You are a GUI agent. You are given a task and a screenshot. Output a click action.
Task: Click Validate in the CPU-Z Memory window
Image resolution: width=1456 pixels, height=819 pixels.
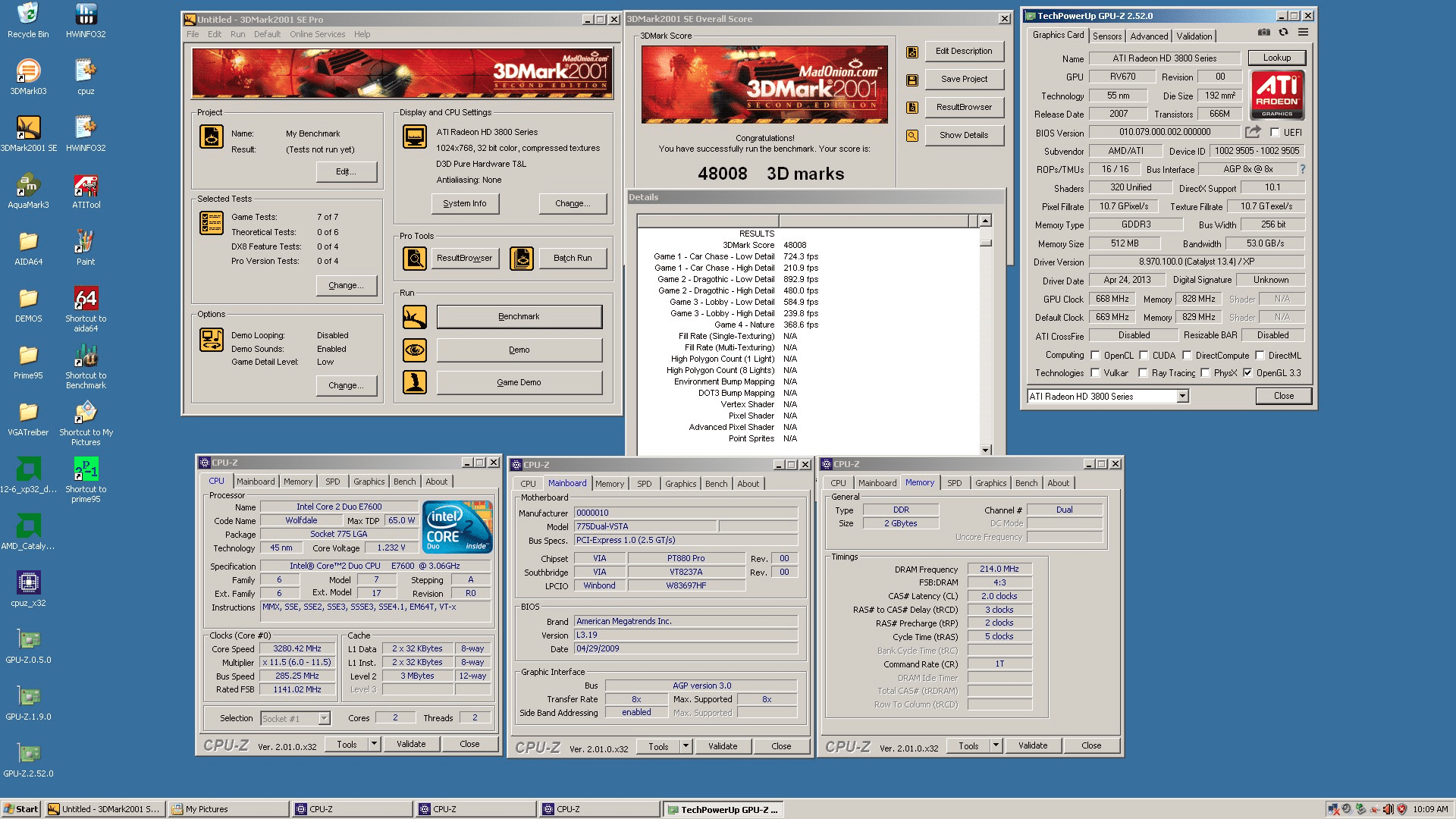click(x=1032, y=745)
